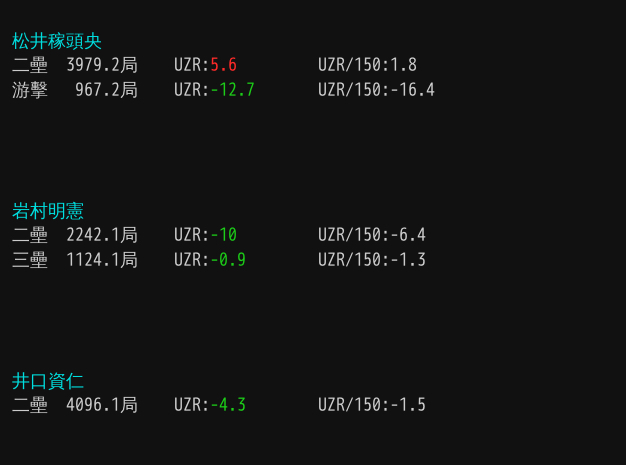Select the red UZR value 5.6

(x=223, y=65)
